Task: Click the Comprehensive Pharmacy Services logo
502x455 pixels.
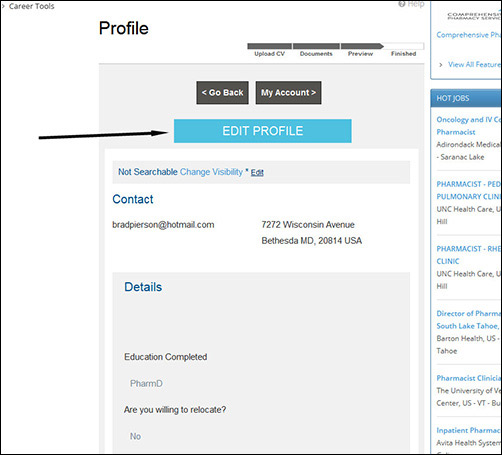Action: [x=473, y=16]
